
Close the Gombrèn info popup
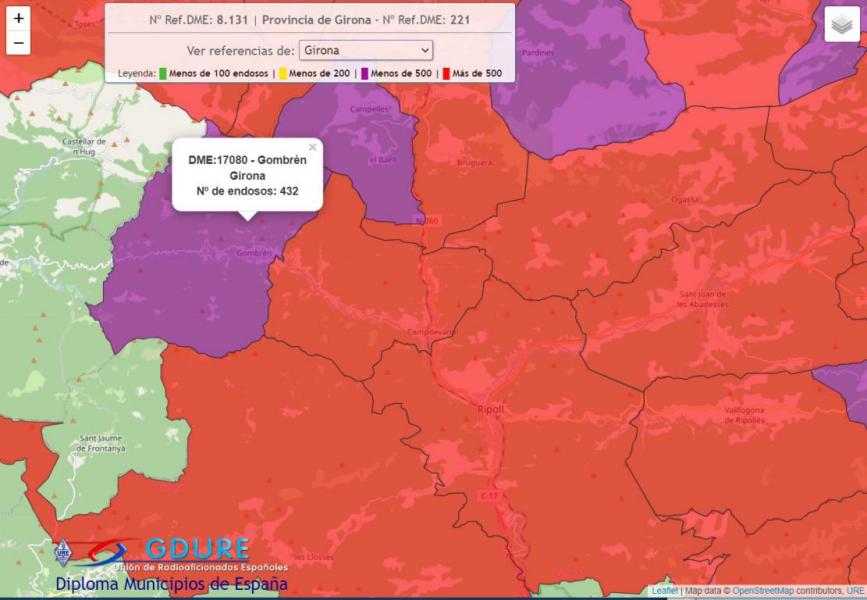coord(312,148)
